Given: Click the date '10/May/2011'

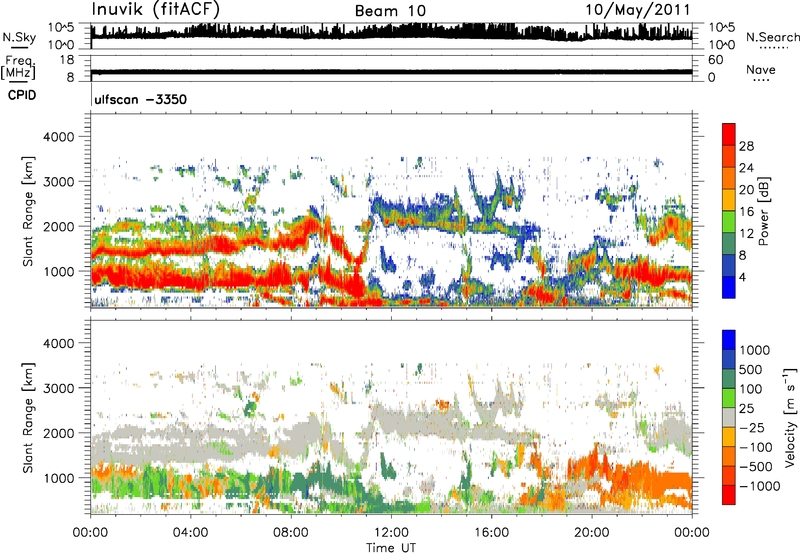Looking at the screenshot, I should (x=638, y=10).
